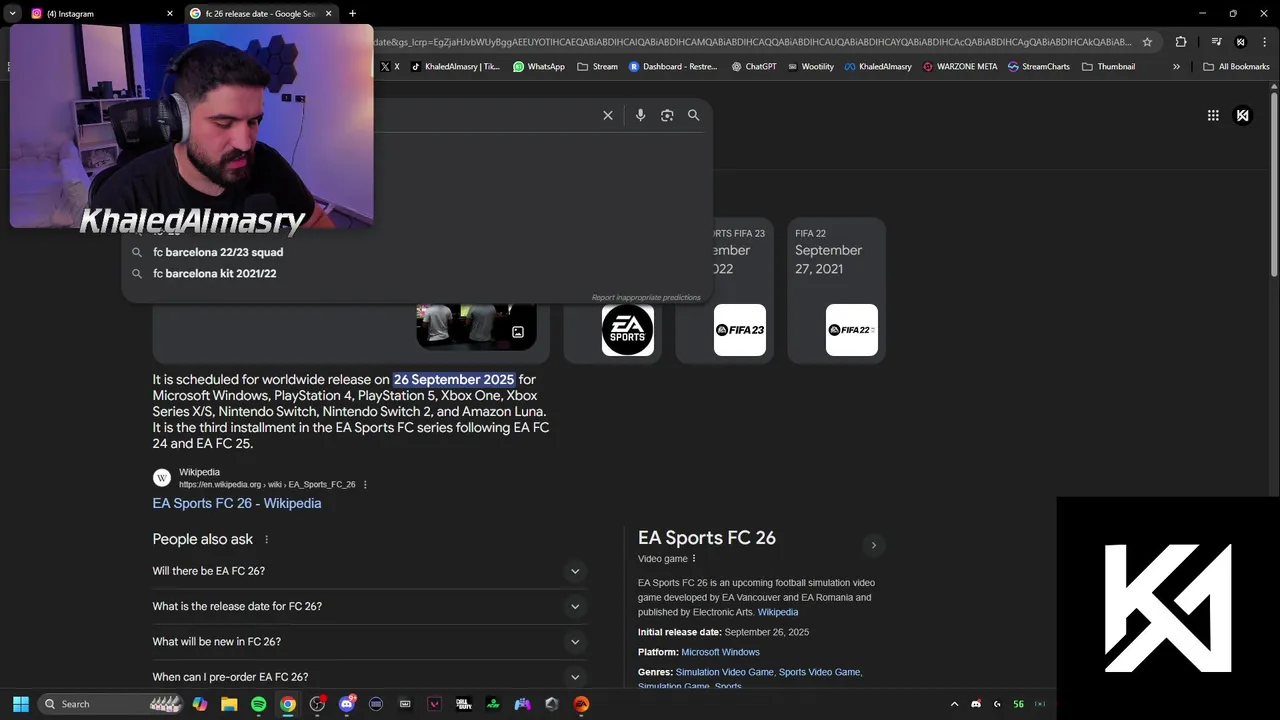
Task: Close the fc 26 release date tab
Action: 328,13
